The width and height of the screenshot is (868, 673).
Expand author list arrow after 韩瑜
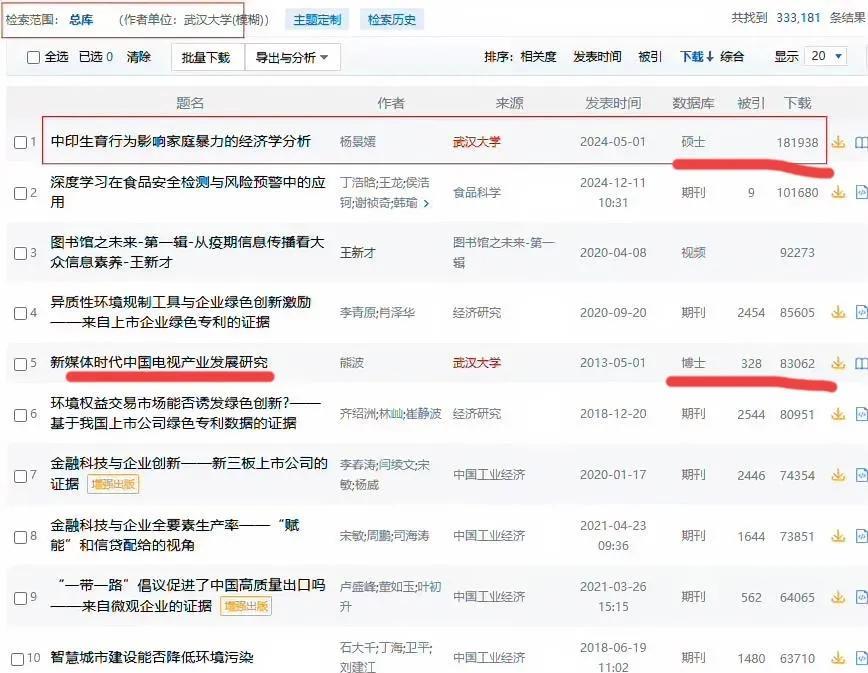point(426,203)
